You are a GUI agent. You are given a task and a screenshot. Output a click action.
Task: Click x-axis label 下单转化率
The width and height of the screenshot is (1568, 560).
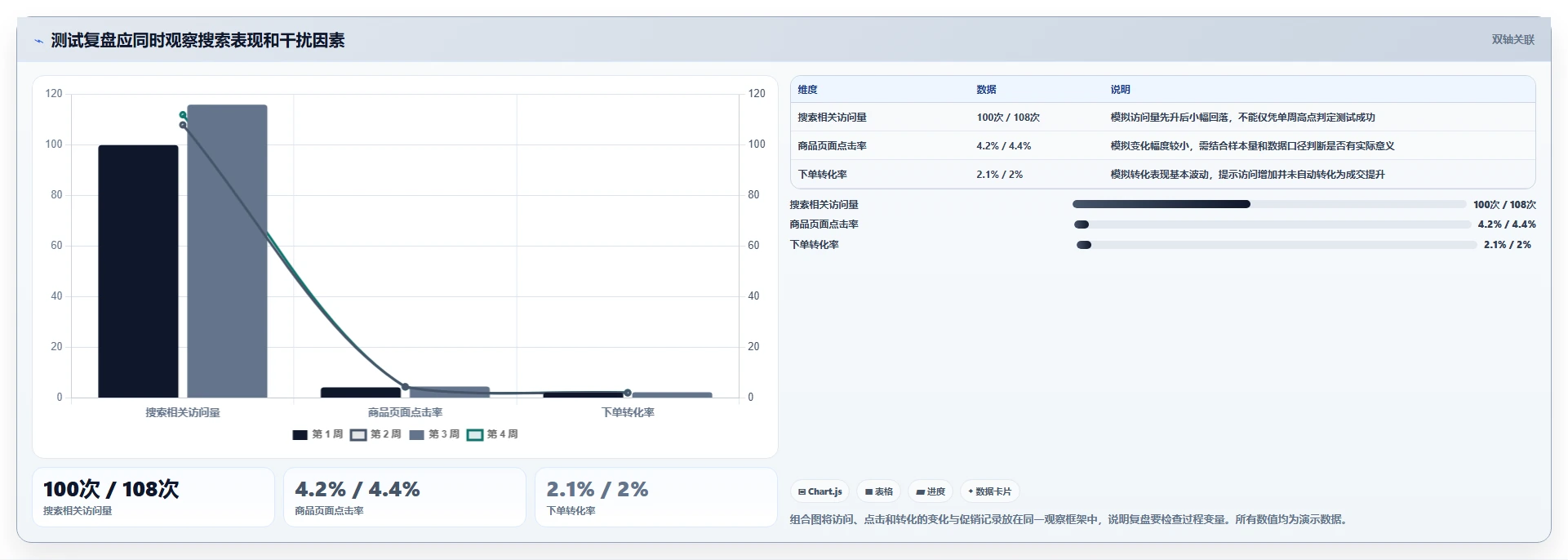(628, 412)
